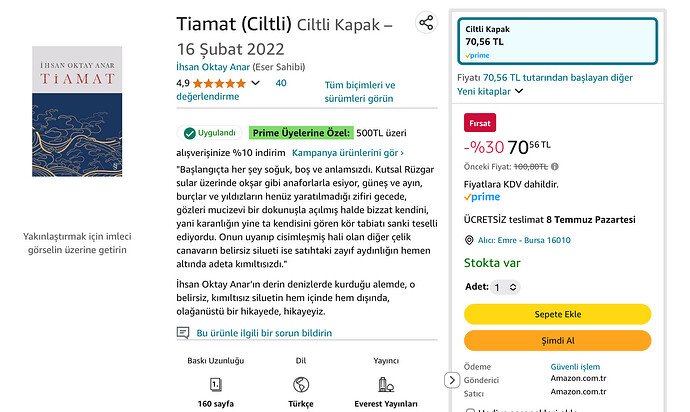Screen dimensions: 690x412
Task: Open the Adet quantity dropdown
Action: (507, 287)
